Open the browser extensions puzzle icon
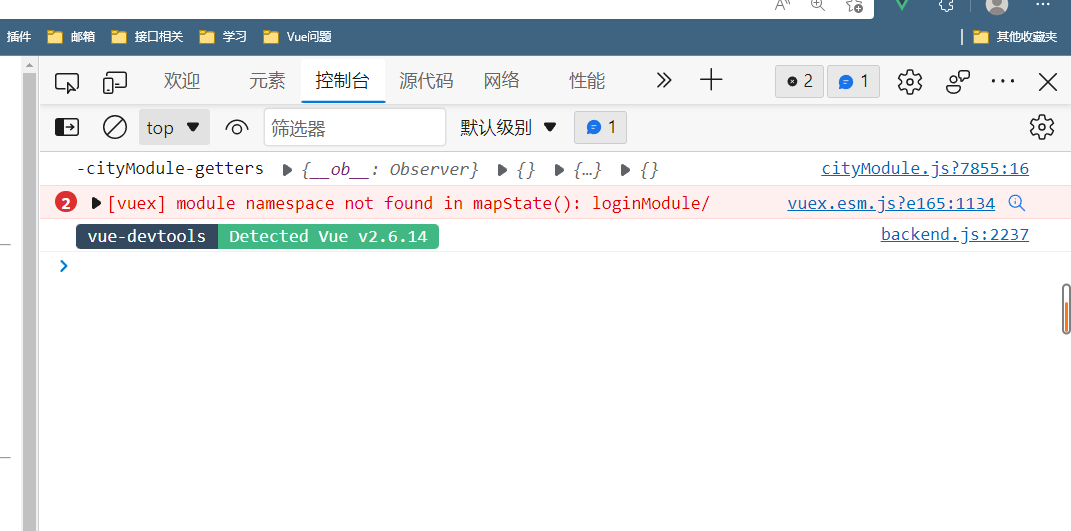 946,5
